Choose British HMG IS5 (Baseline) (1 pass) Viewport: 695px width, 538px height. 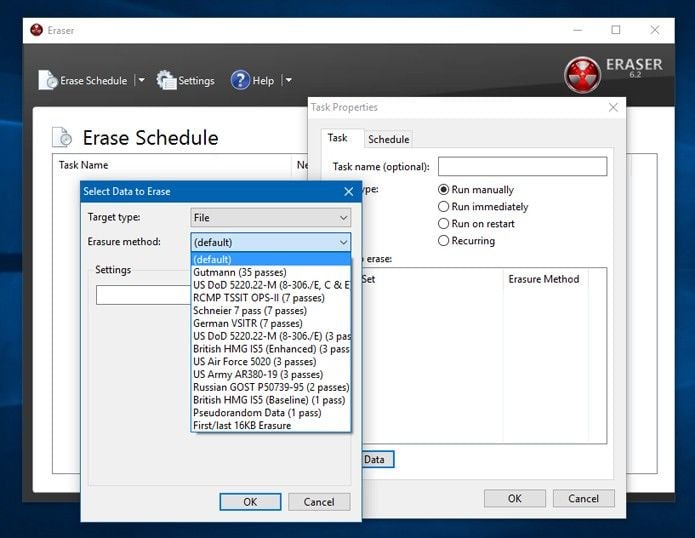click(x=271, y=400)
